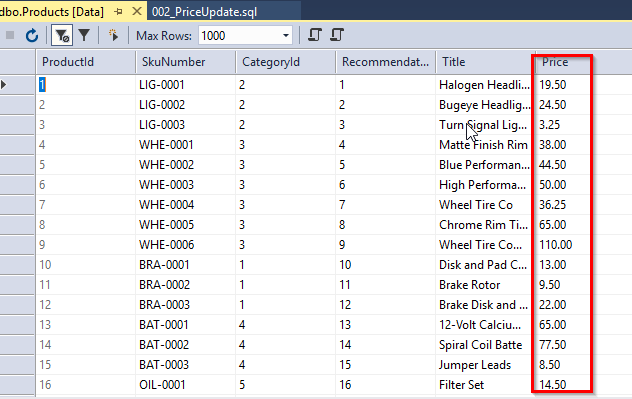Viewport: 632px width, 399px height.
Task: Click the Spiral Coil Batte title cell
Action: [x=485, y=345]
